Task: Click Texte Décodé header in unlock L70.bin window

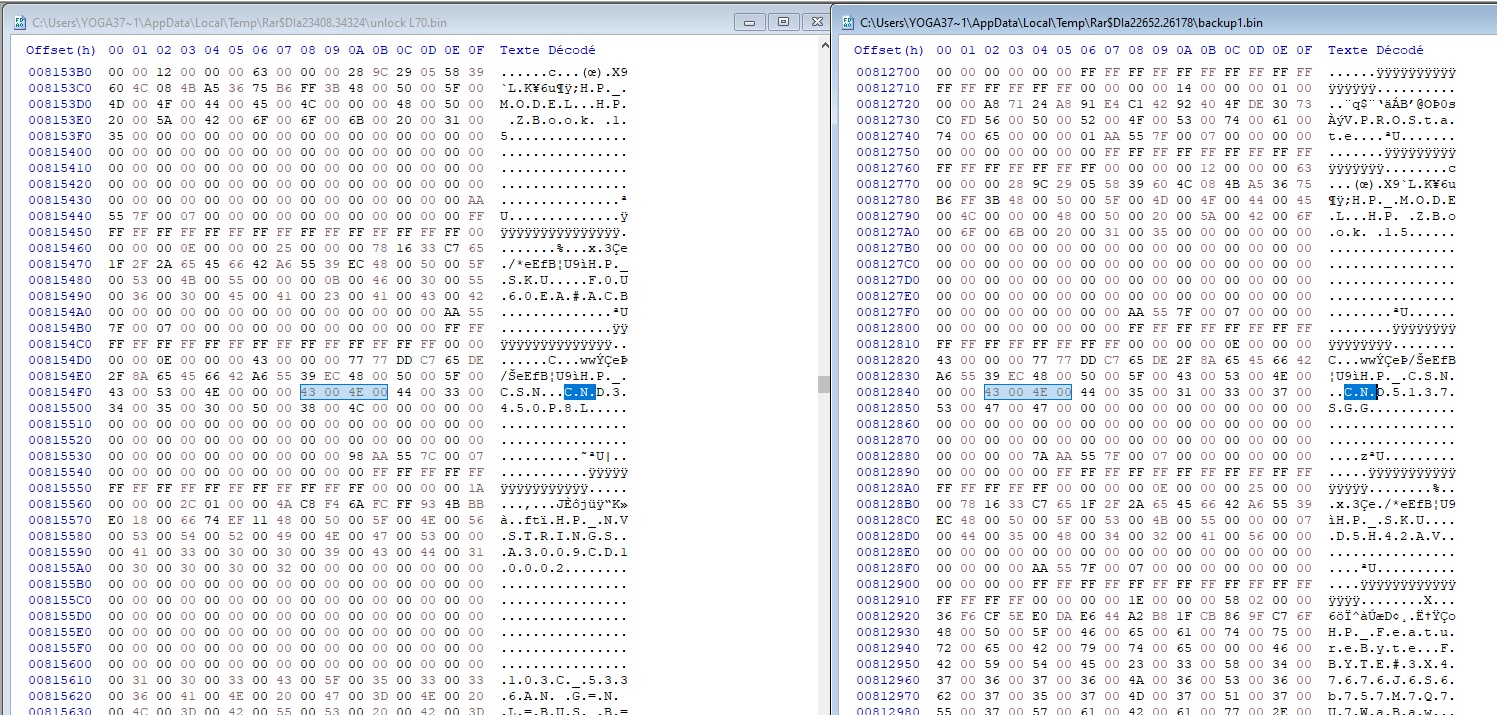Action: [x=547, y=50]
